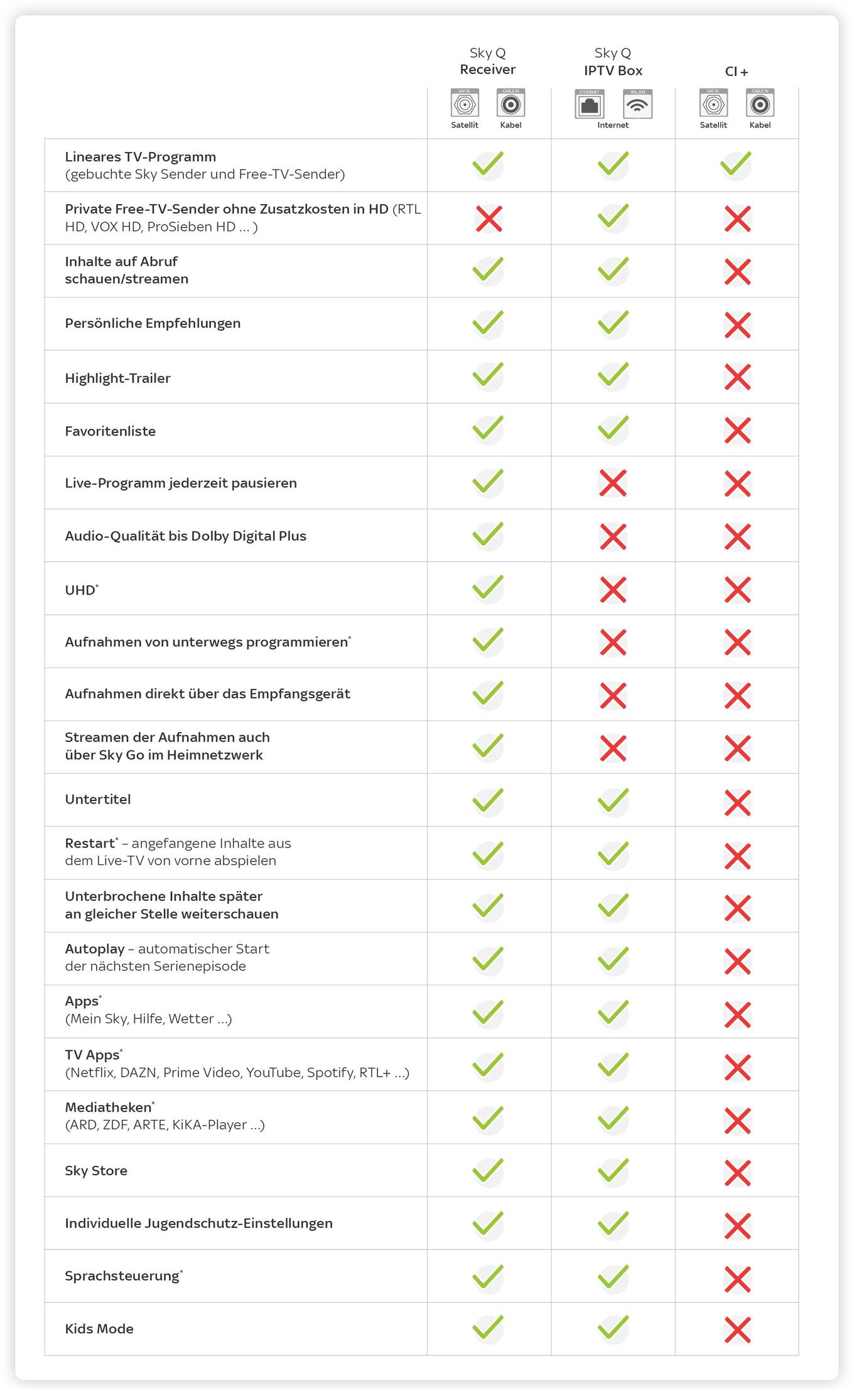Click the Kabel icon under CI+
The width and height of the screenshot is (854, 1400).
[x=760, y=104]
